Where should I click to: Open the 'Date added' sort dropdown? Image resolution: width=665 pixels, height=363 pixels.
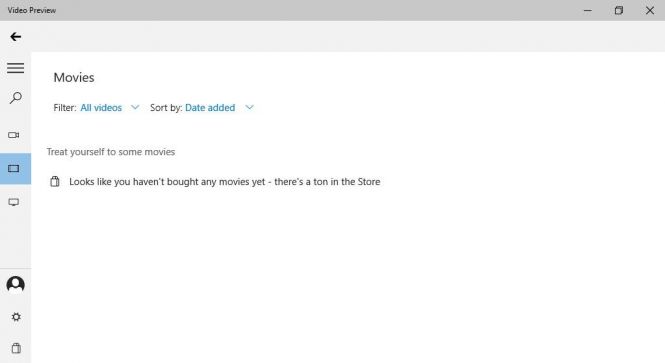[210, 108]
